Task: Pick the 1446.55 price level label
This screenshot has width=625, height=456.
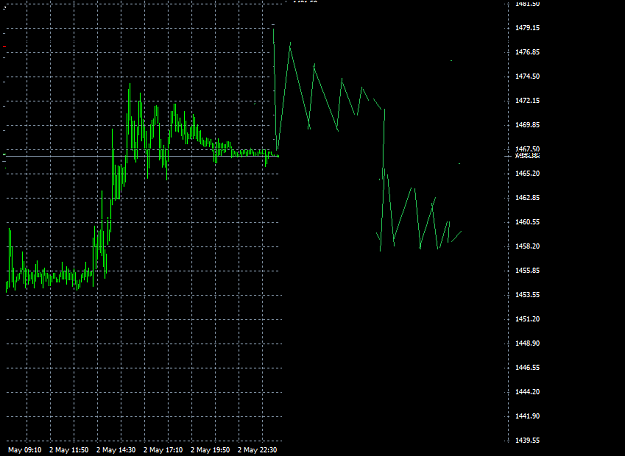Action: [527, 368]
